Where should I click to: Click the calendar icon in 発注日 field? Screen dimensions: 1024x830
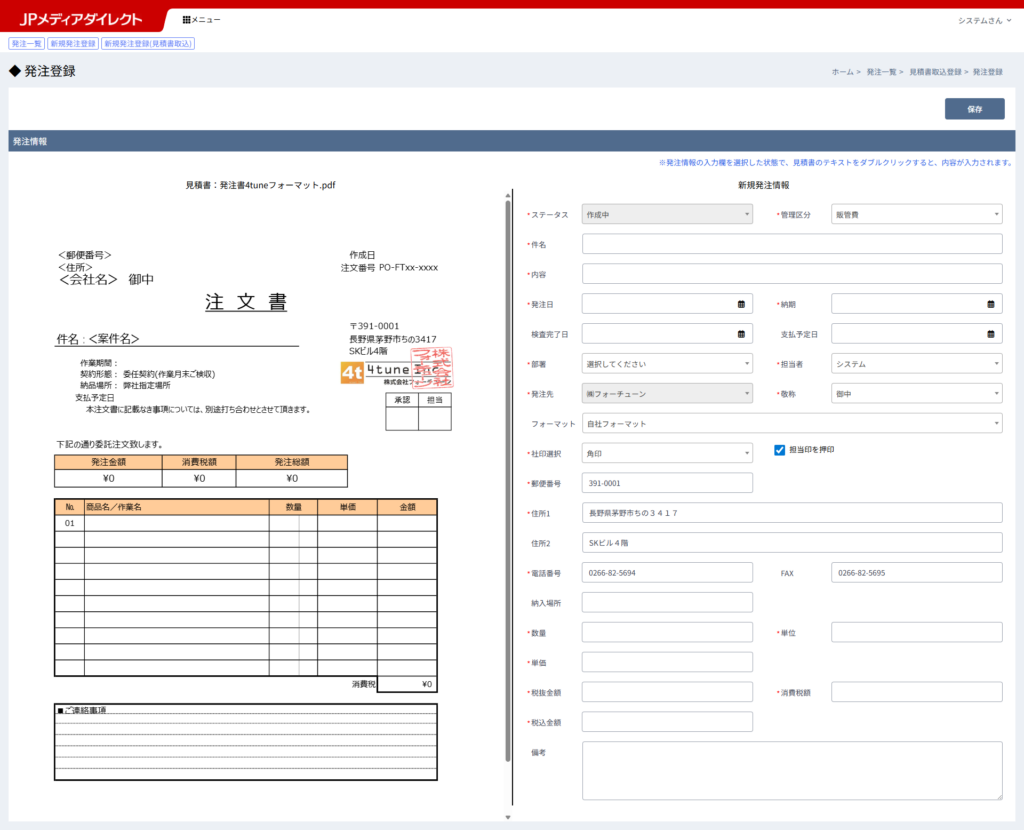click(x=741, y=304)
